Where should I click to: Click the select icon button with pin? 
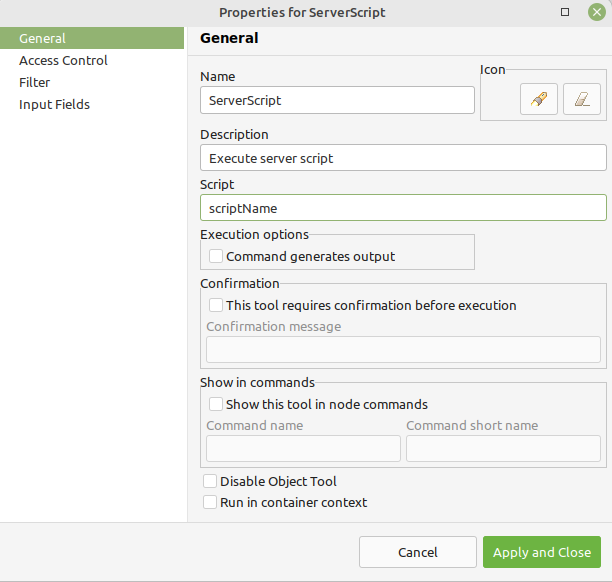pyautogui.click(x=538, y=100)
